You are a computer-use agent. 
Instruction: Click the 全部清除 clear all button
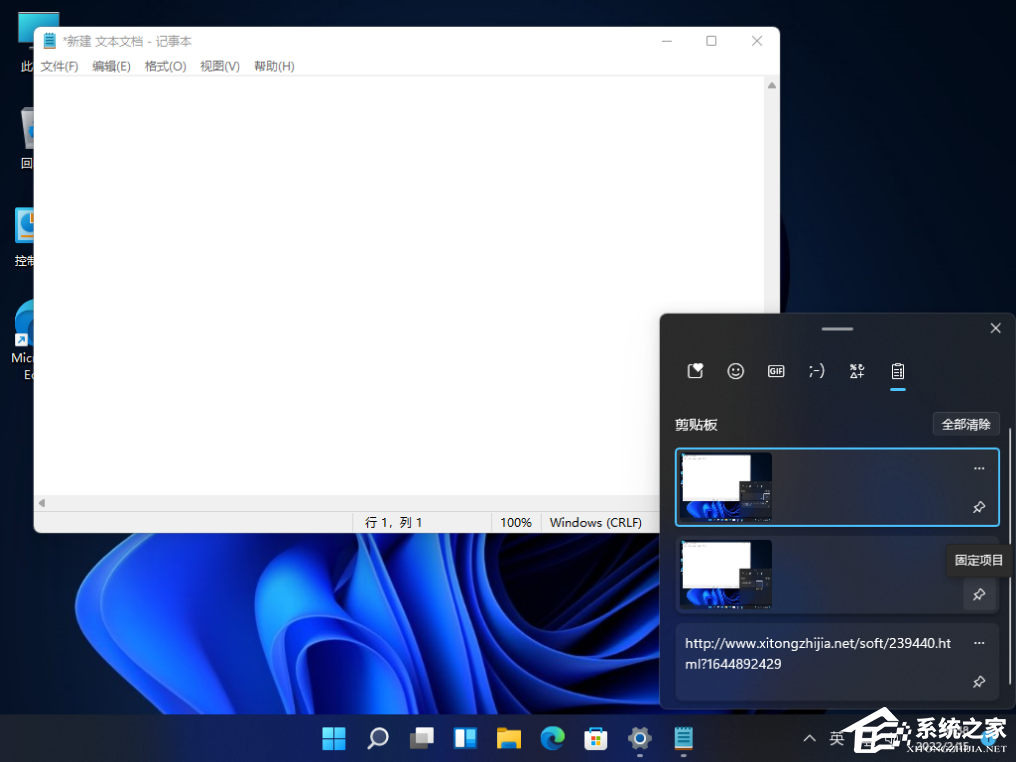click(965, 424)
